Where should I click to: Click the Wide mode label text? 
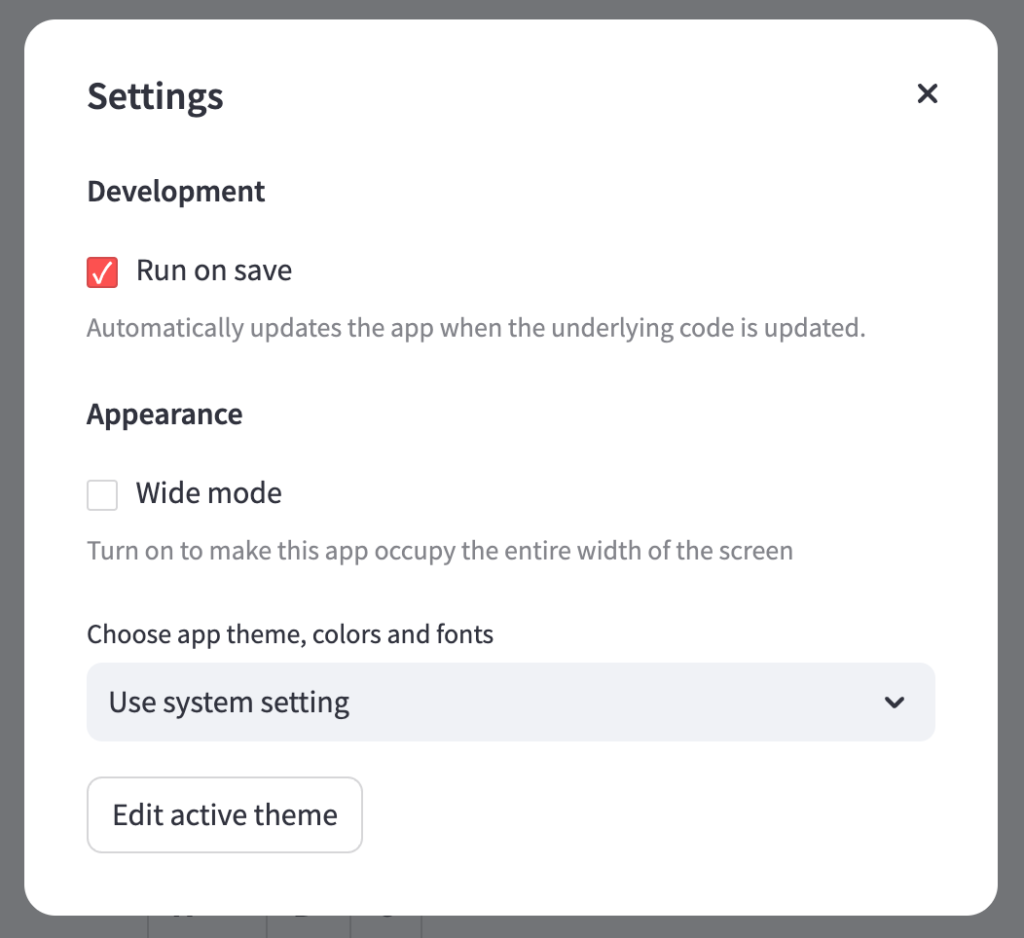(x=209, y=494)
